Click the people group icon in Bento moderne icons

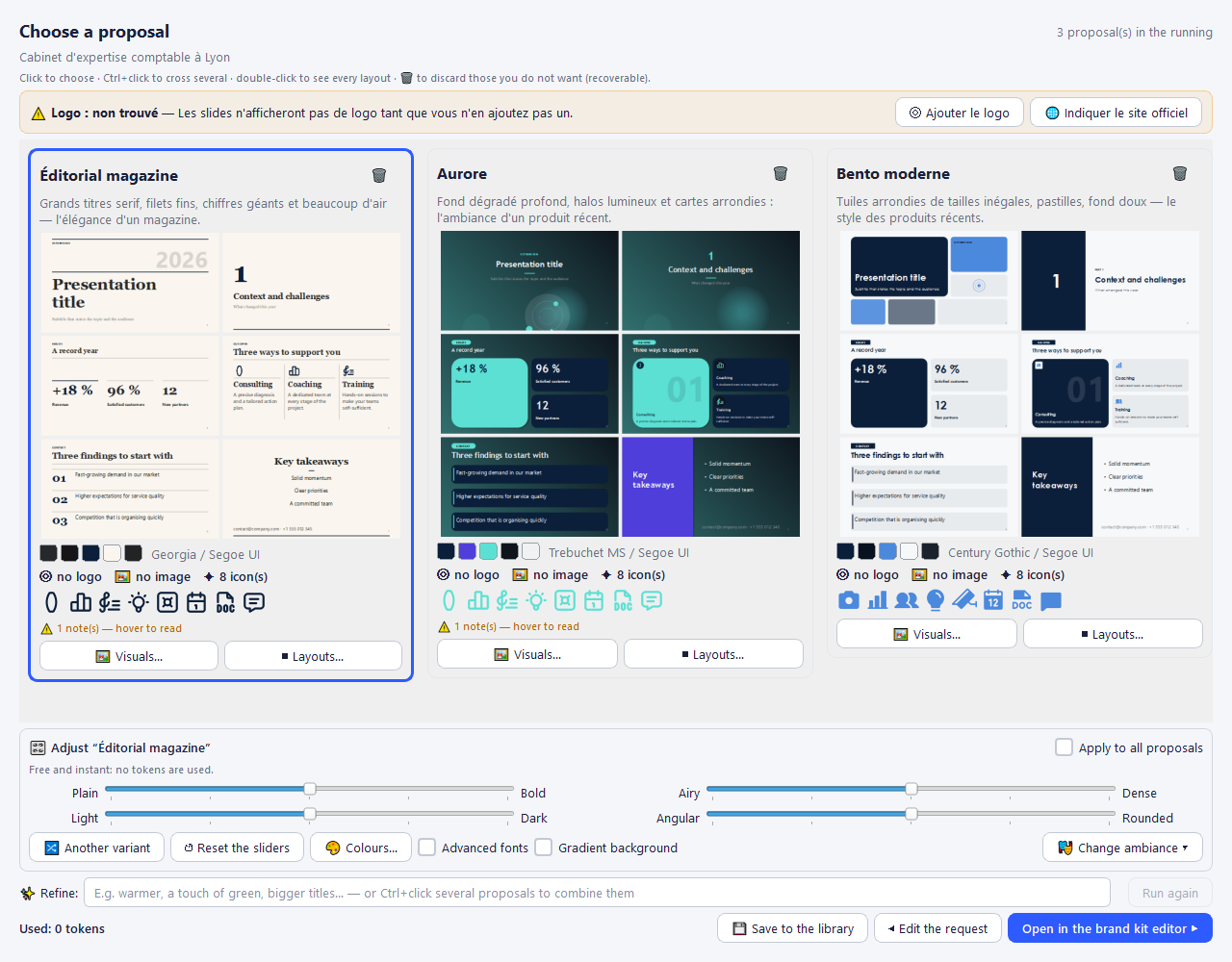pos(907,600)
